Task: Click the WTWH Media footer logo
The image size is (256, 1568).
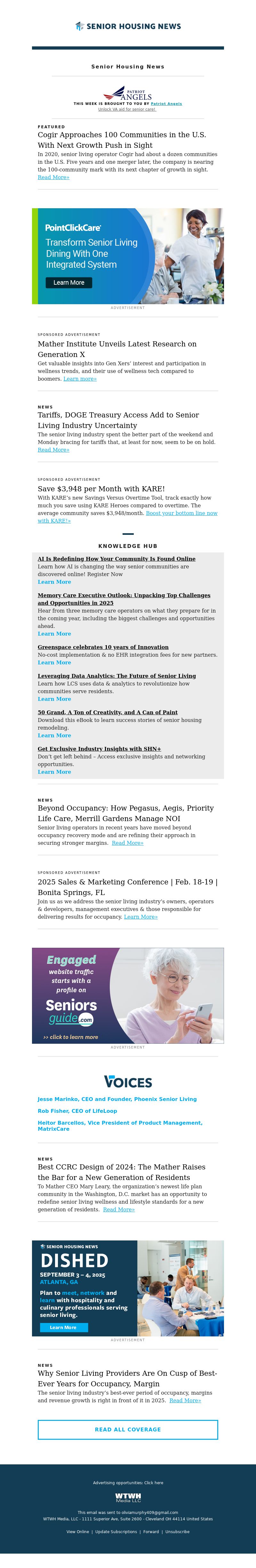Action: [x=128, y=1497]
